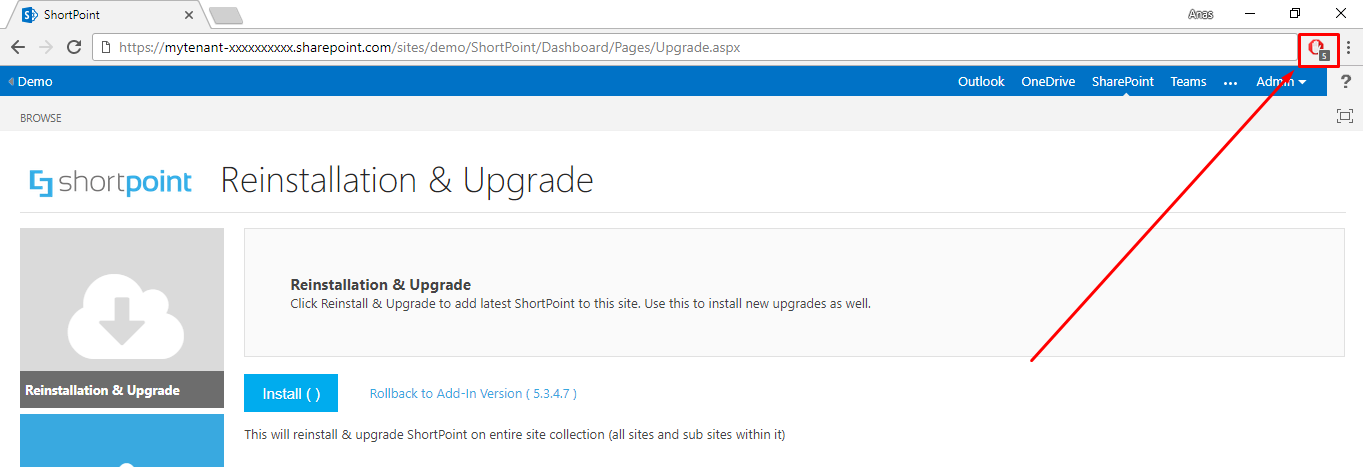Open Teams from the top bar
The width and height of the screenshot is (1363, 467).
pyautogui.click(x=1188, y=82)
